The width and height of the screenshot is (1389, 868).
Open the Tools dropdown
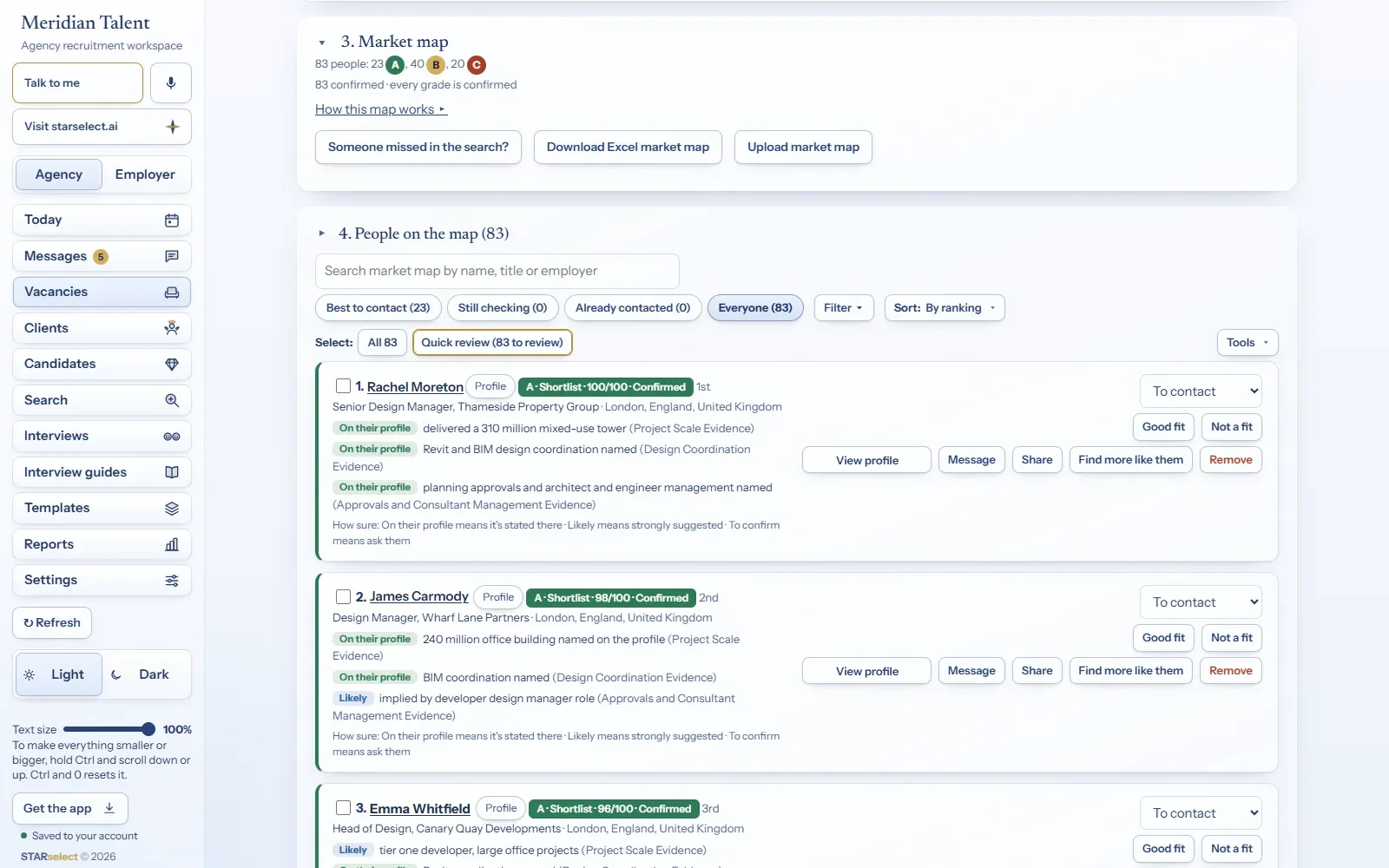point(1247,343)
